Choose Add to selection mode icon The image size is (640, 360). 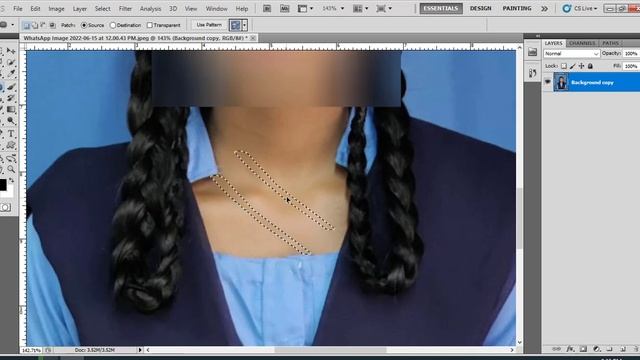pos(35,25)
